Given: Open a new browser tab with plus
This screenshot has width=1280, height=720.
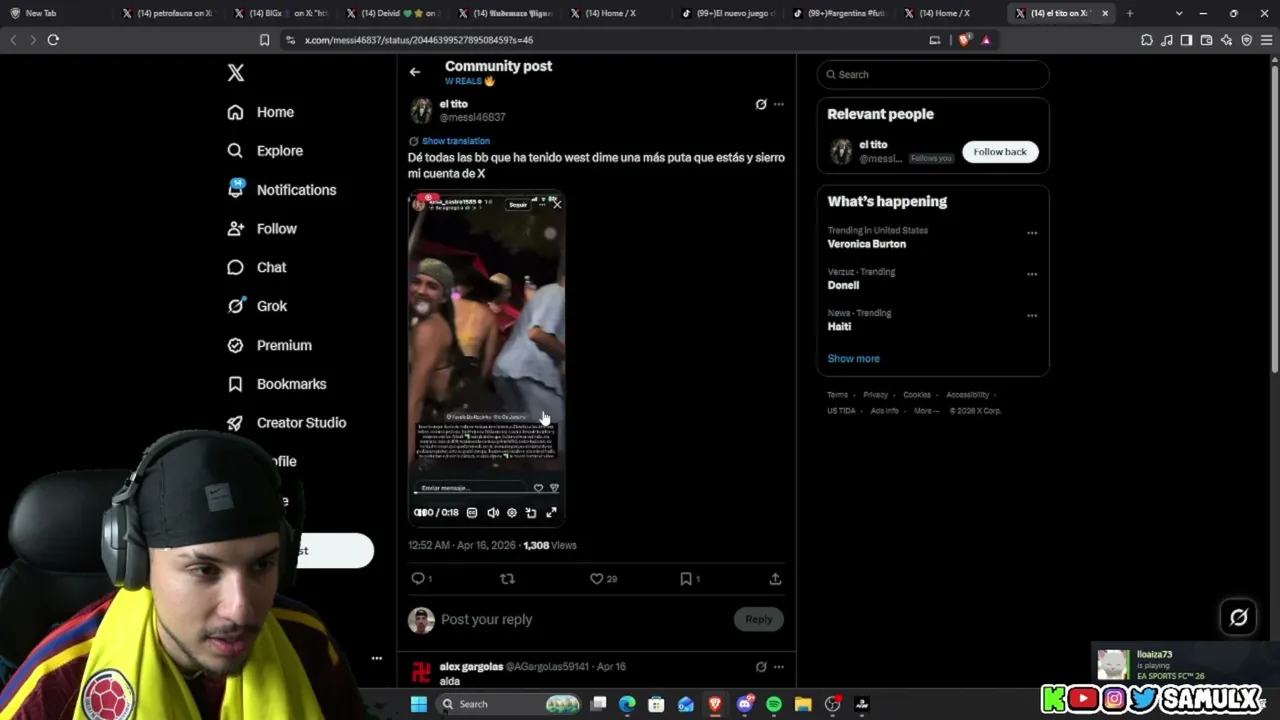Looking at the screenshot, I should [x=1130, y=14].
